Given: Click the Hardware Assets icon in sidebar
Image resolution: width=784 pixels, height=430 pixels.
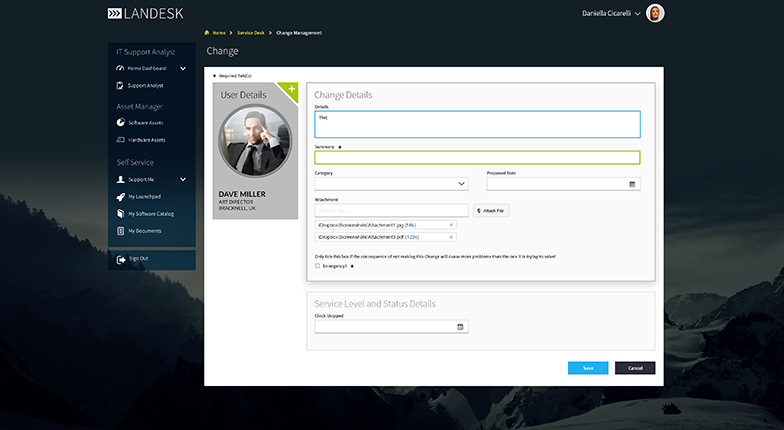Looking at the screenshot, I should (119, 140).
